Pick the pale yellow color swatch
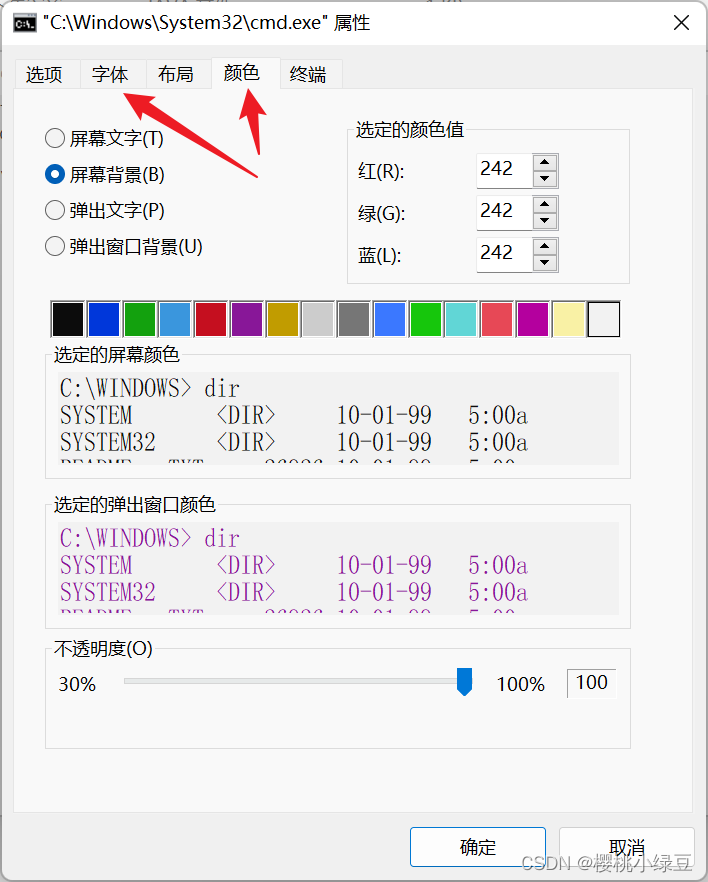The width and height of the screenshot is (708, 882). tap(569, 319)
